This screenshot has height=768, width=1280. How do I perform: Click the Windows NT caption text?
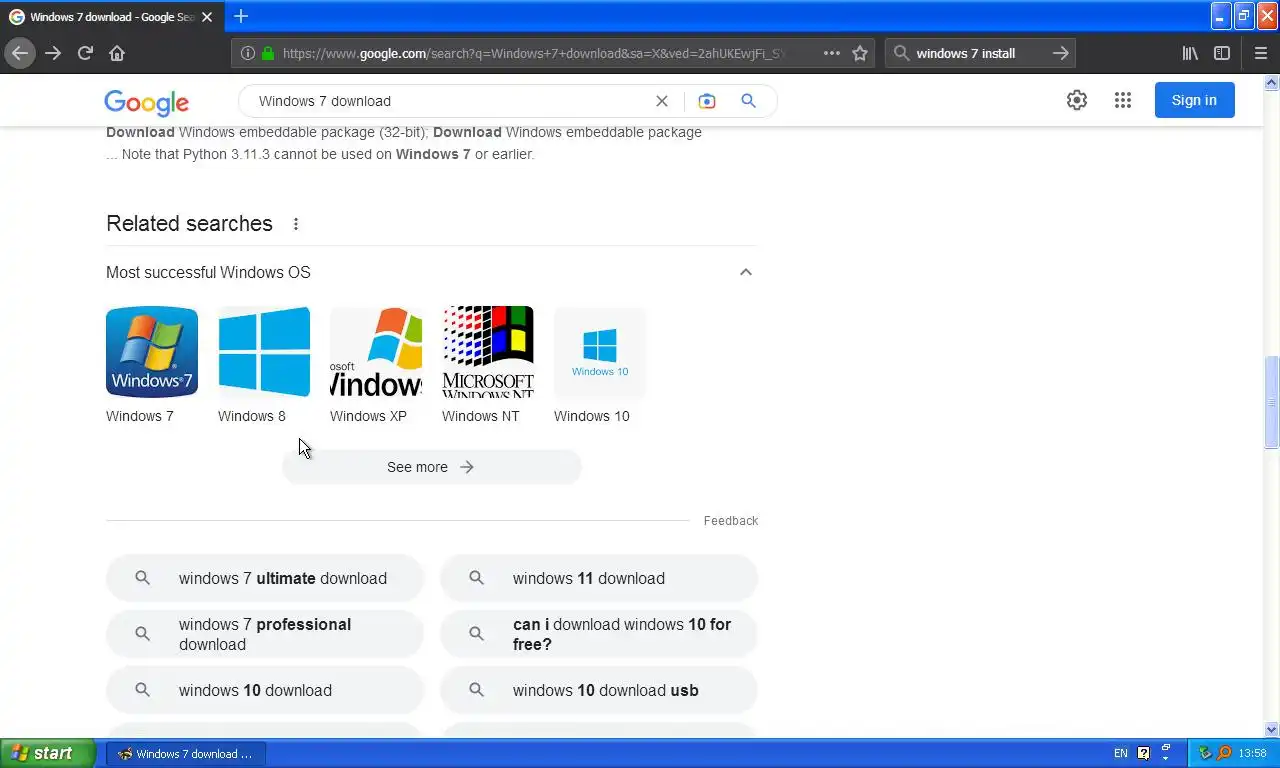[x=480, y=416]
